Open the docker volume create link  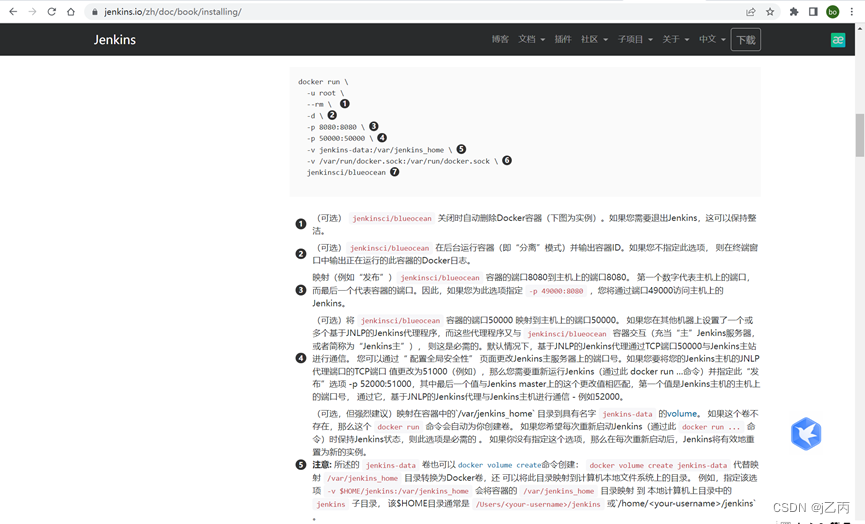click(499, 465)
